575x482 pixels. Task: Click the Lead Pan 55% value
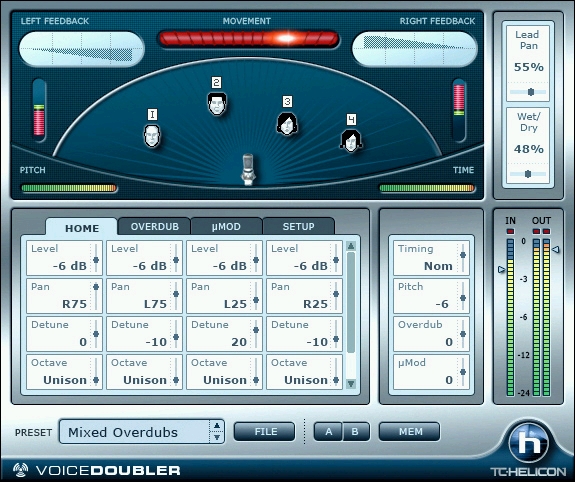[x=528, y=67]
